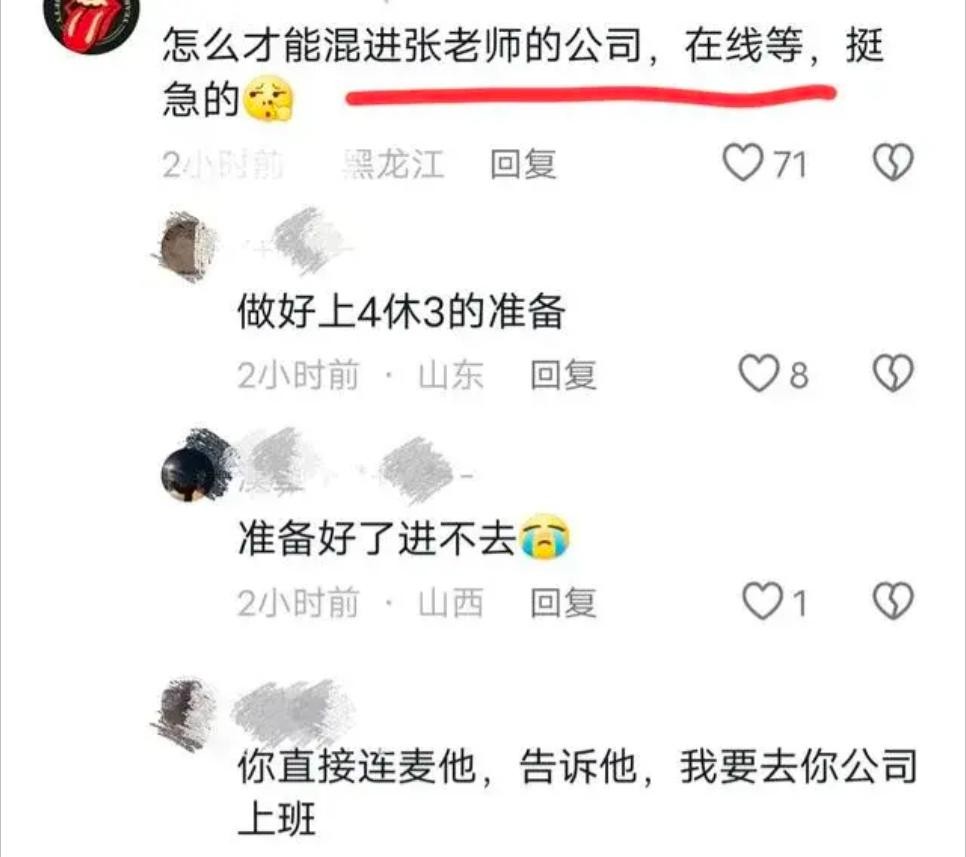This screenshot has width=966, height=857.
Task: Reply to the 山东 comment
Action: (563, 375)
